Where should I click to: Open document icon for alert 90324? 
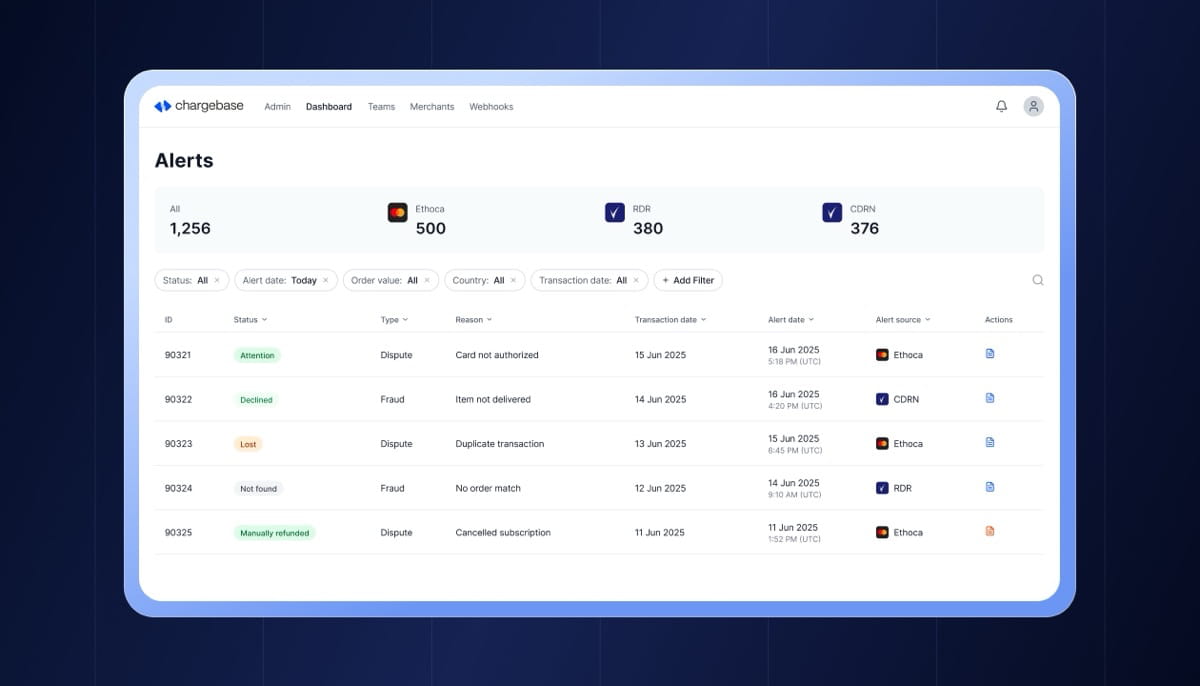point(990,487)
